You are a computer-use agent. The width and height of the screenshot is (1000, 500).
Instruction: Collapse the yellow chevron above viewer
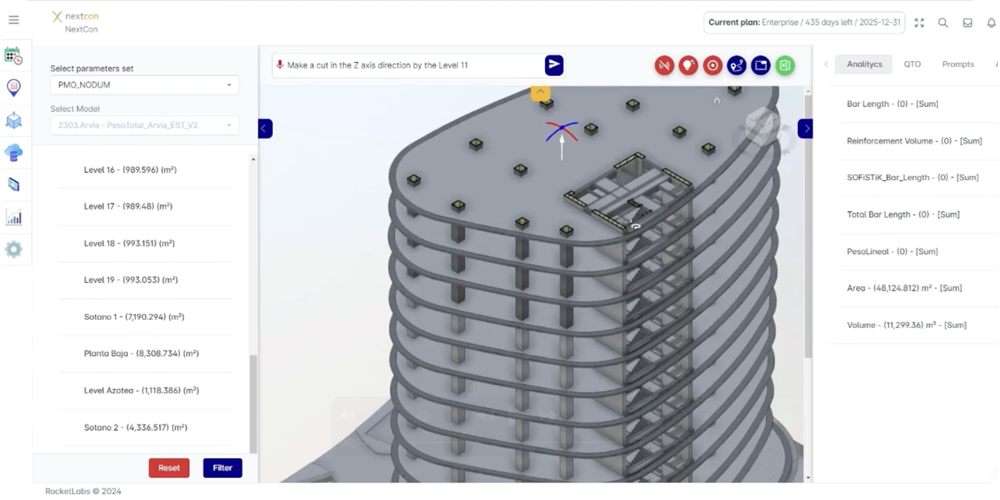tap(540, 92)
